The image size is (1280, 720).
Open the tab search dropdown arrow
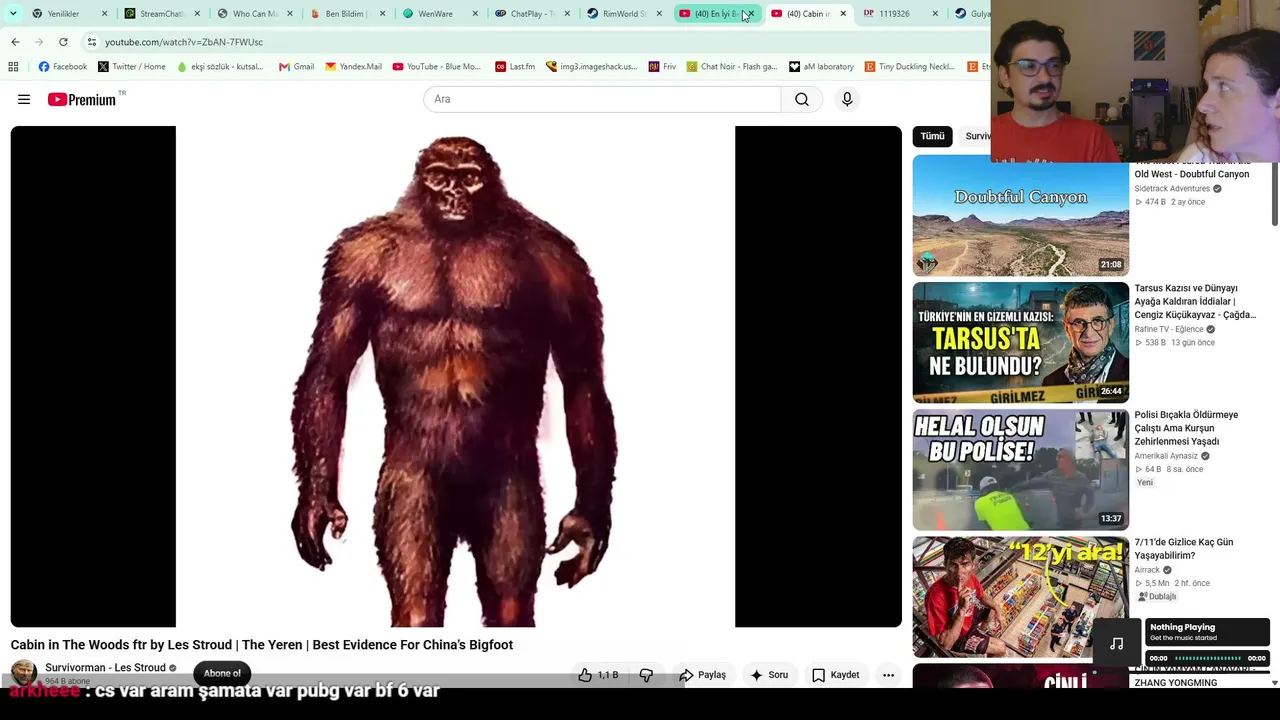13,14
